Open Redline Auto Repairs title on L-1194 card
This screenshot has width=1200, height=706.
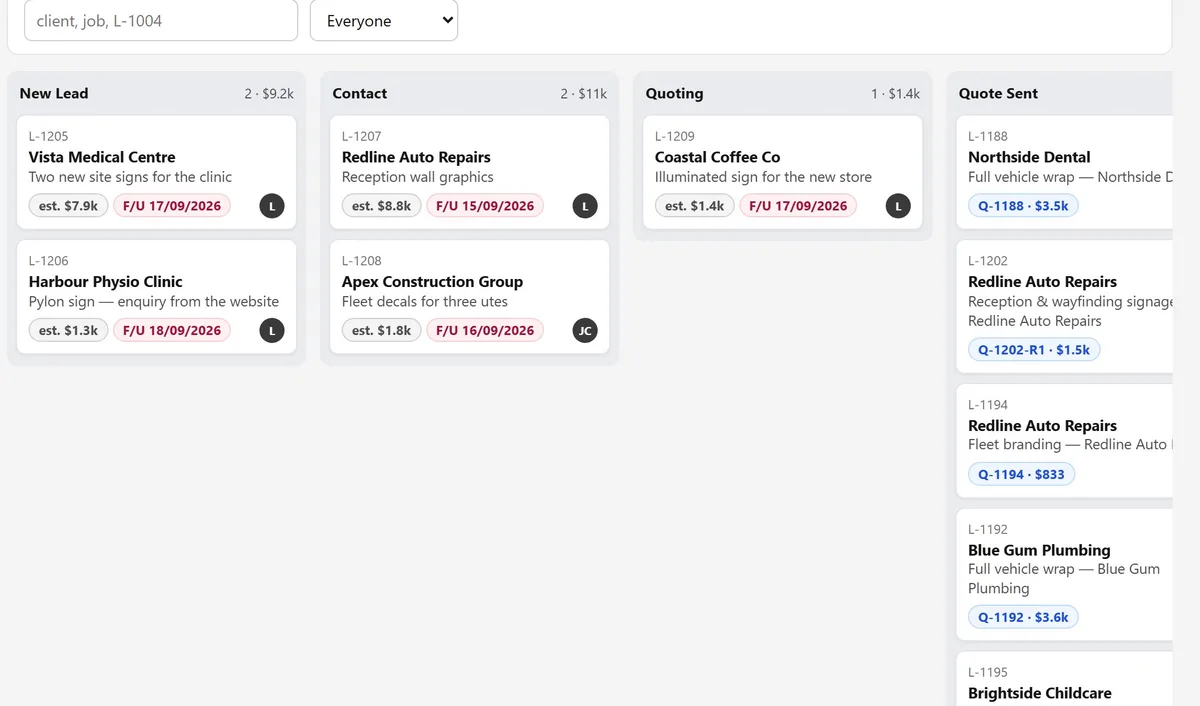coord(1042,425)
